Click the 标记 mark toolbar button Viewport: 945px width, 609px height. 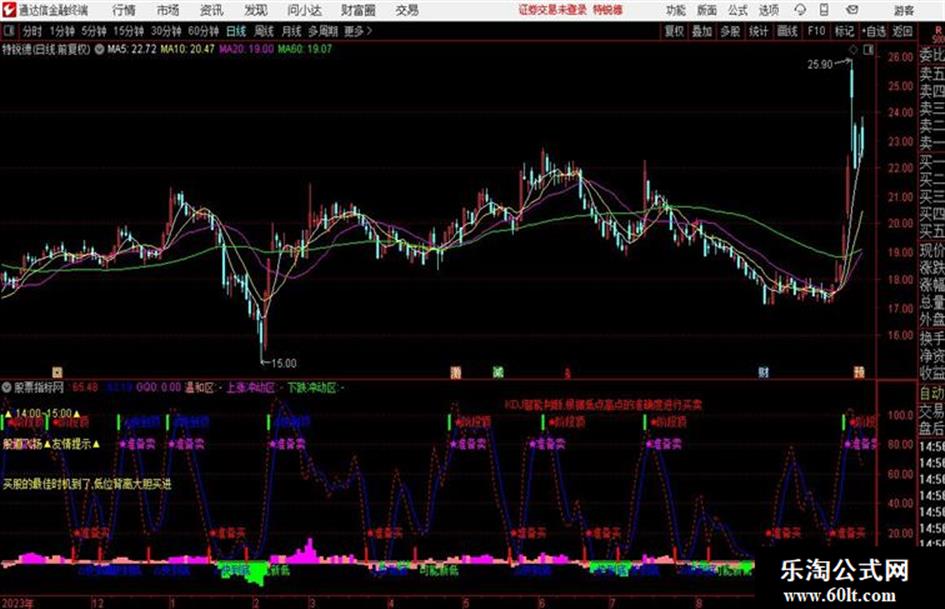(844, 31)
